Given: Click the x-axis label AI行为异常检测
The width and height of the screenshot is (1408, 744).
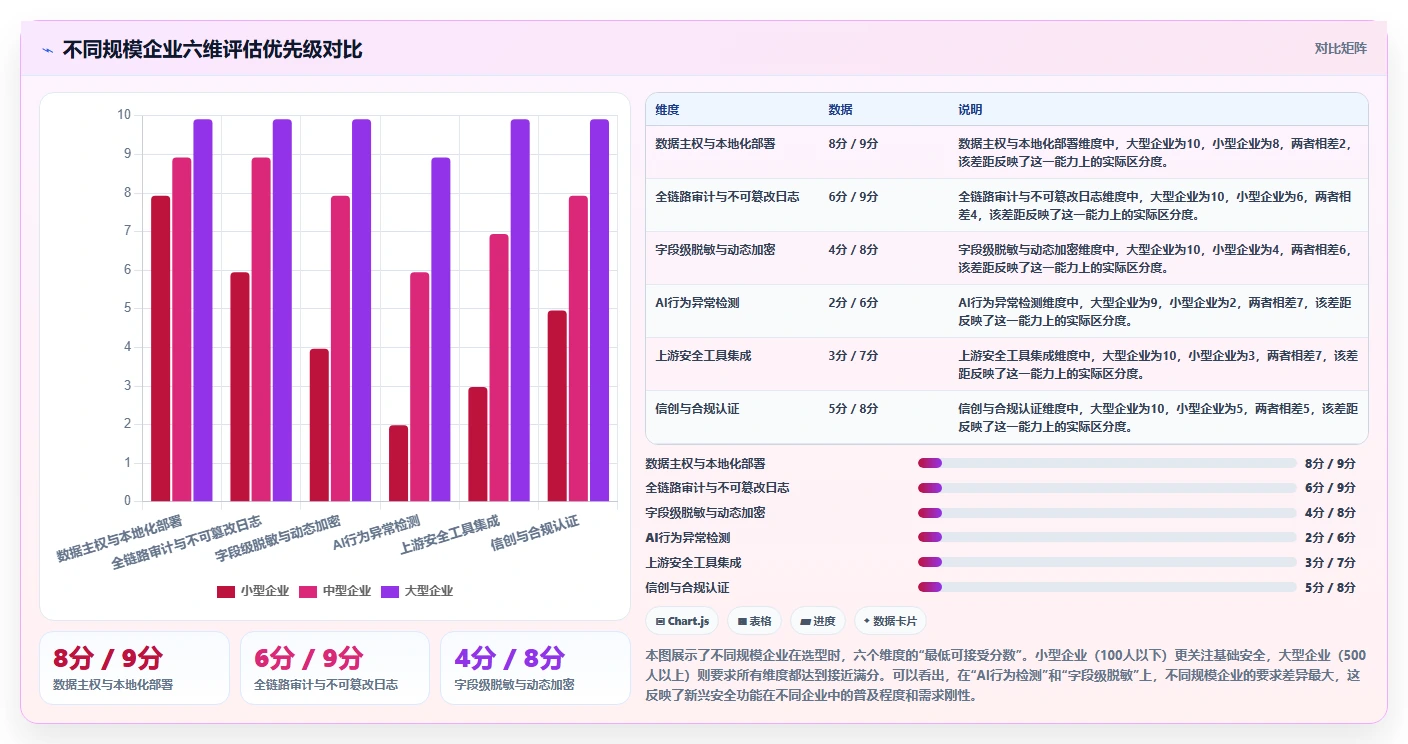Looking at the screenshot, I should (376, 535).
